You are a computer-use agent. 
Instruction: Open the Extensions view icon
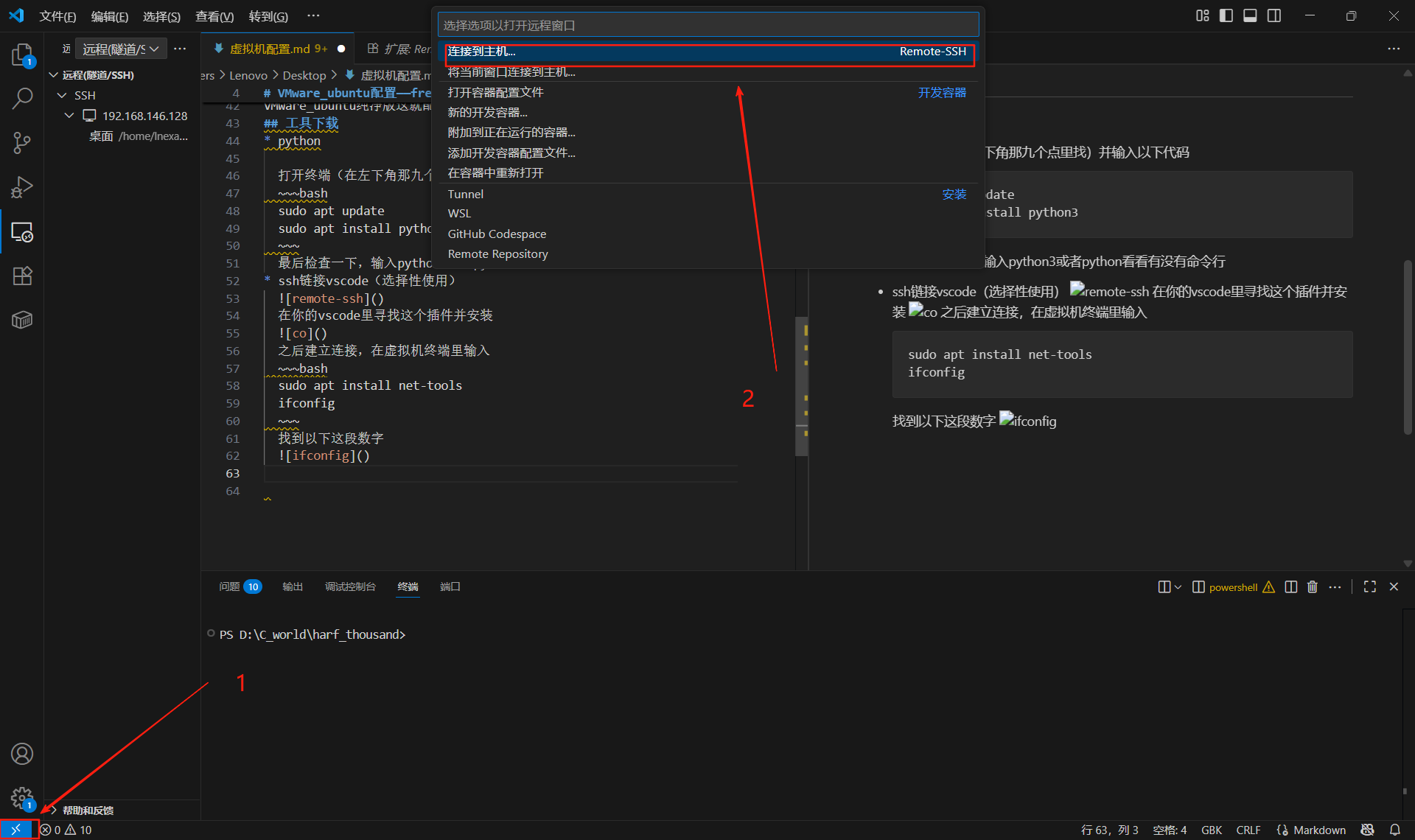[x=22, y=276]
